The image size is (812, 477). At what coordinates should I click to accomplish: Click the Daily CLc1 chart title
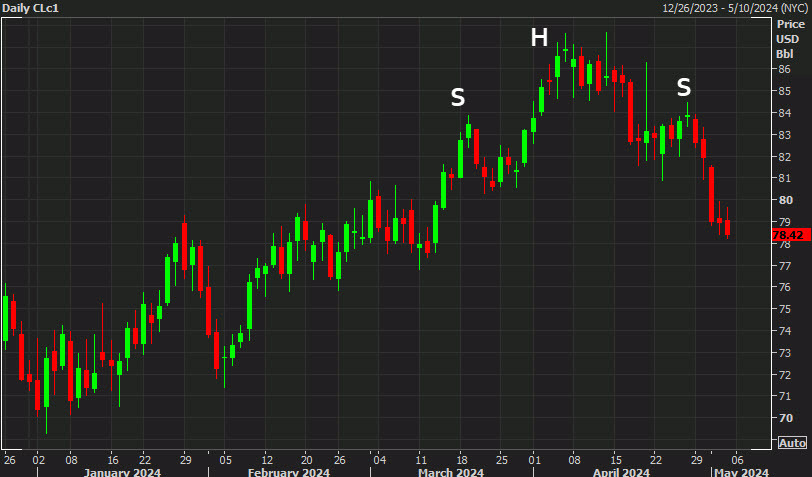tap(31, 8)
